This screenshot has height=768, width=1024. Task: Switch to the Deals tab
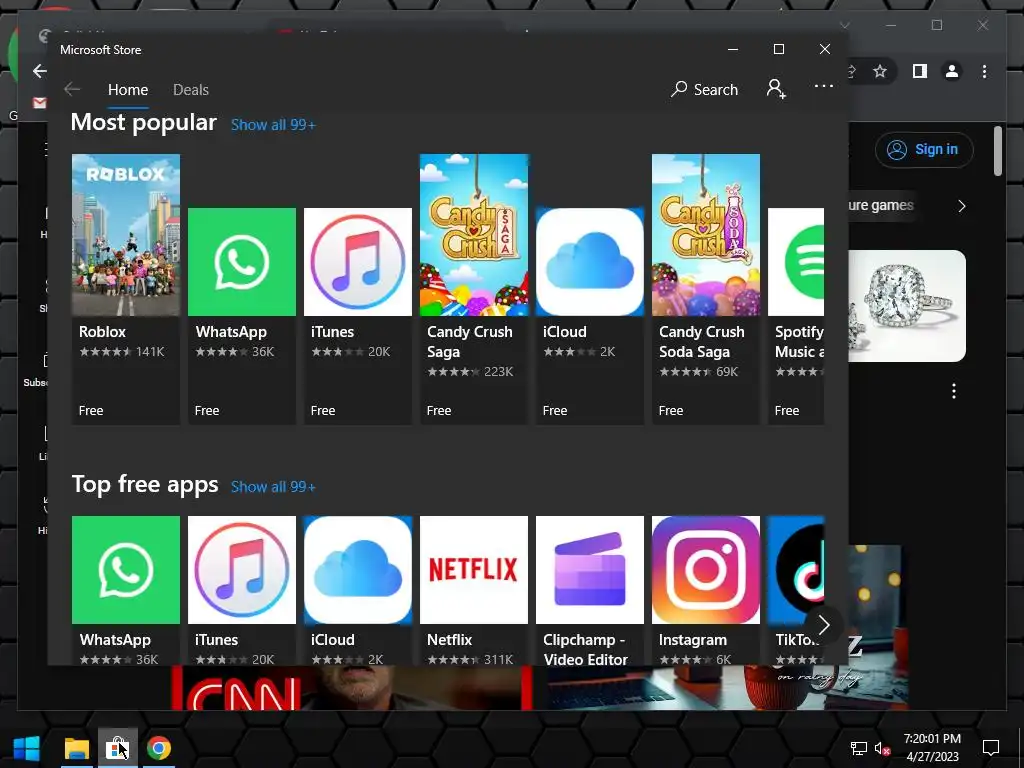pos(191,89)
